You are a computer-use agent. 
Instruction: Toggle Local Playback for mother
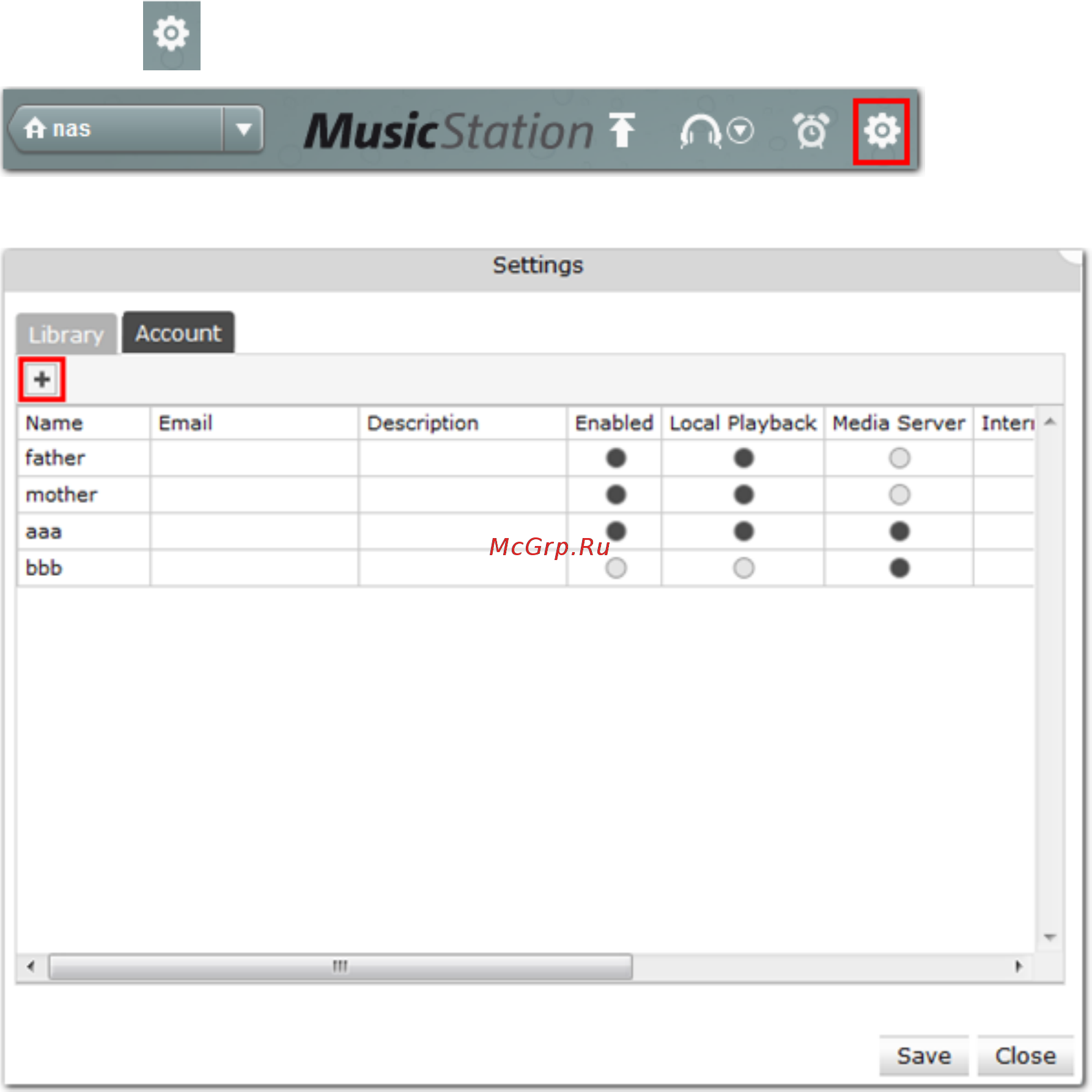click(x=743, y=495)
